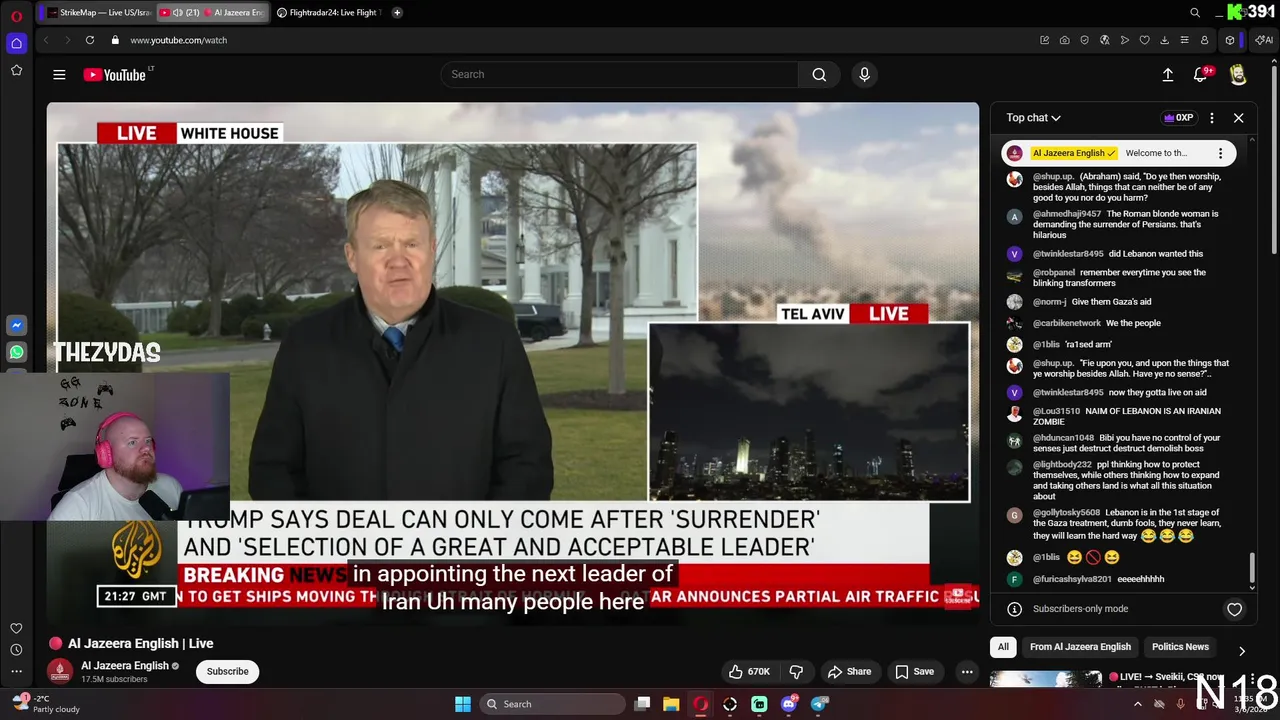
Task: Open the Windows Start button
Action: click(x=463, y=704)
